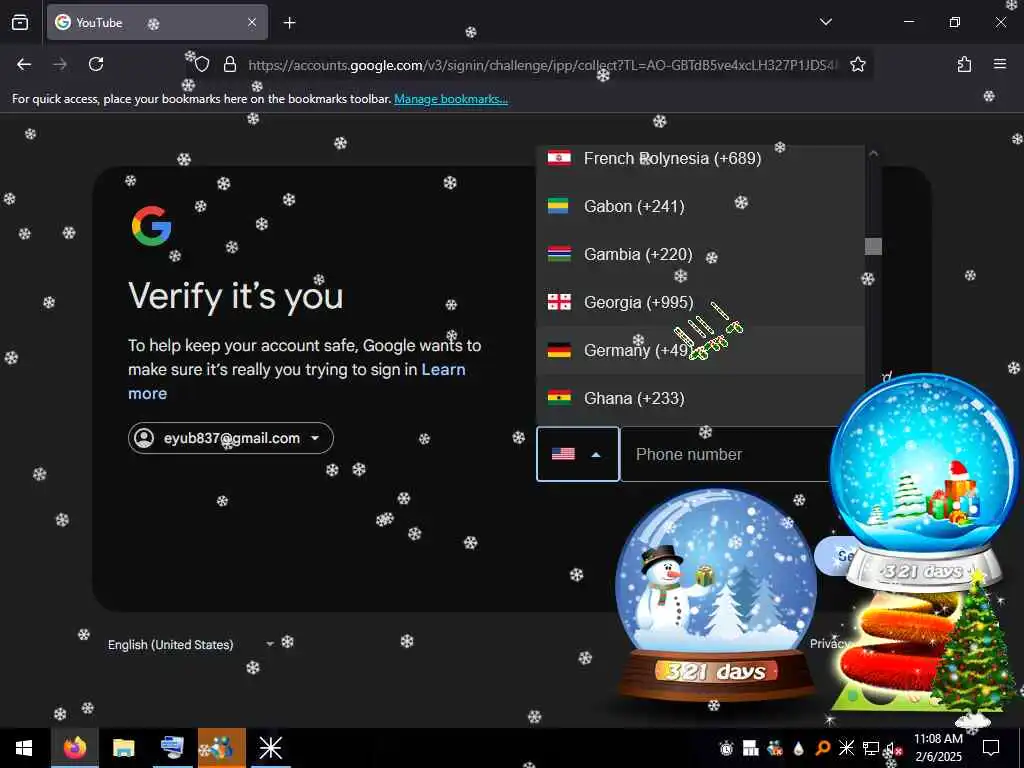Click the Privacy footer link
This screenshot has height=768, width=1024.
(829, 643)
